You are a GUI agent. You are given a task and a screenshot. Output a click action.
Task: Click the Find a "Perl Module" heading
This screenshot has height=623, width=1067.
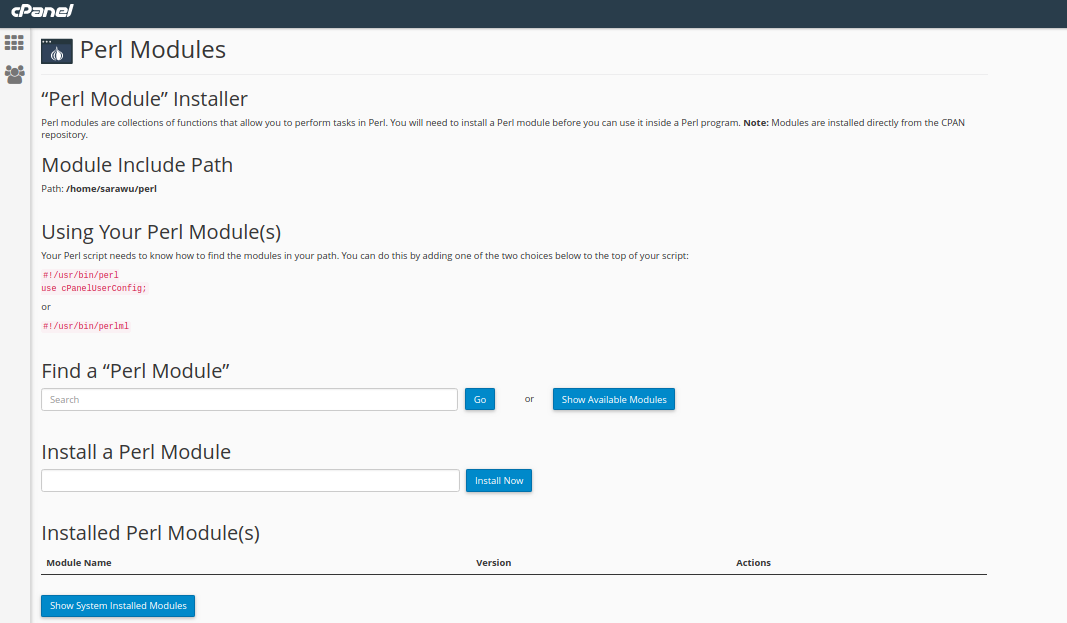pyautogui.click(x=136, y=371)
